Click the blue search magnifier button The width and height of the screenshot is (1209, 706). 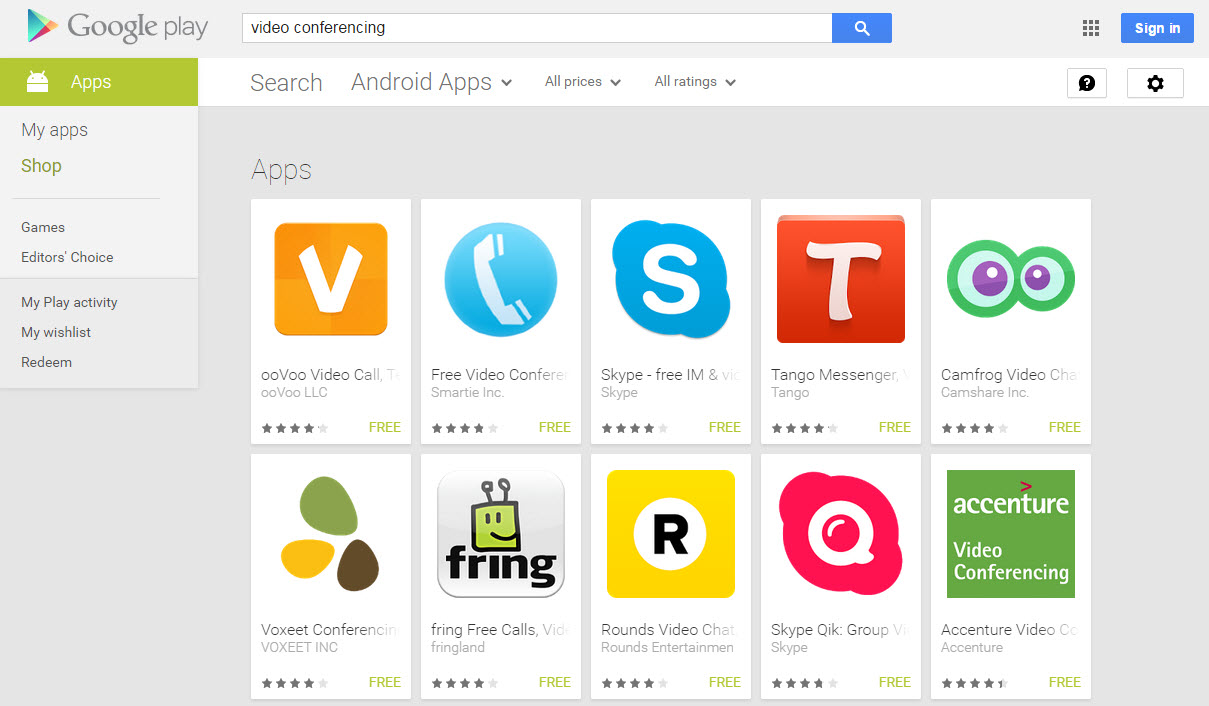click(x=862, y=28)
